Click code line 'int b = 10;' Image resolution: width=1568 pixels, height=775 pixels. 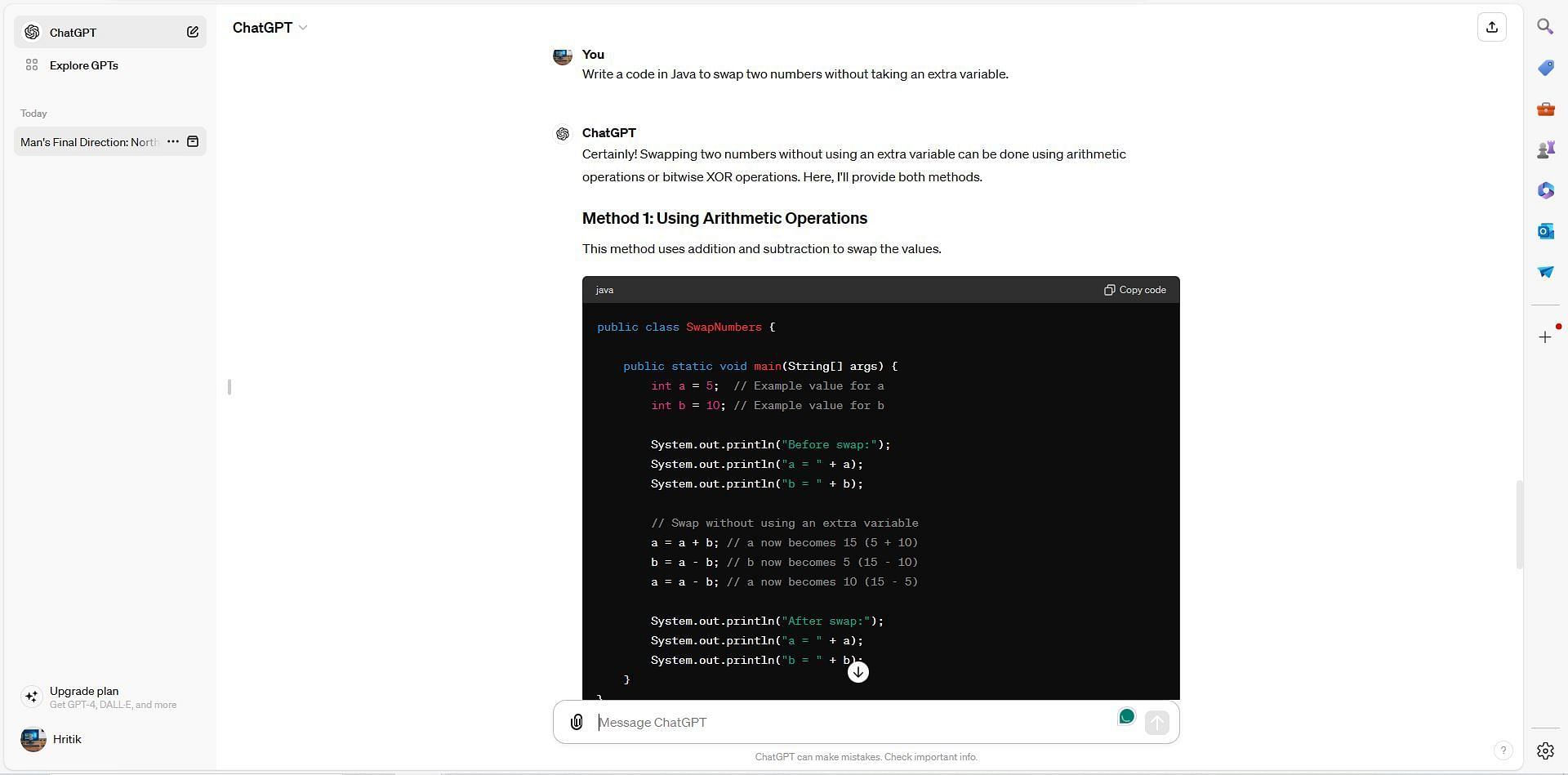[688, 405]
